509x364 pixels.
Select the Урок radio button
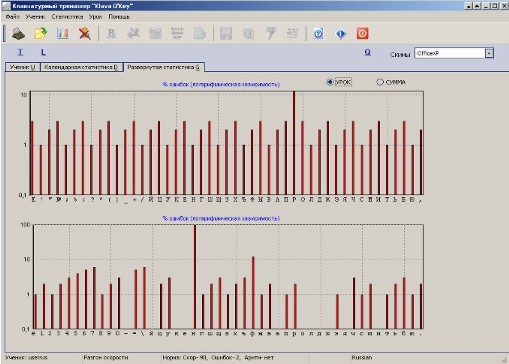(330, 82)
